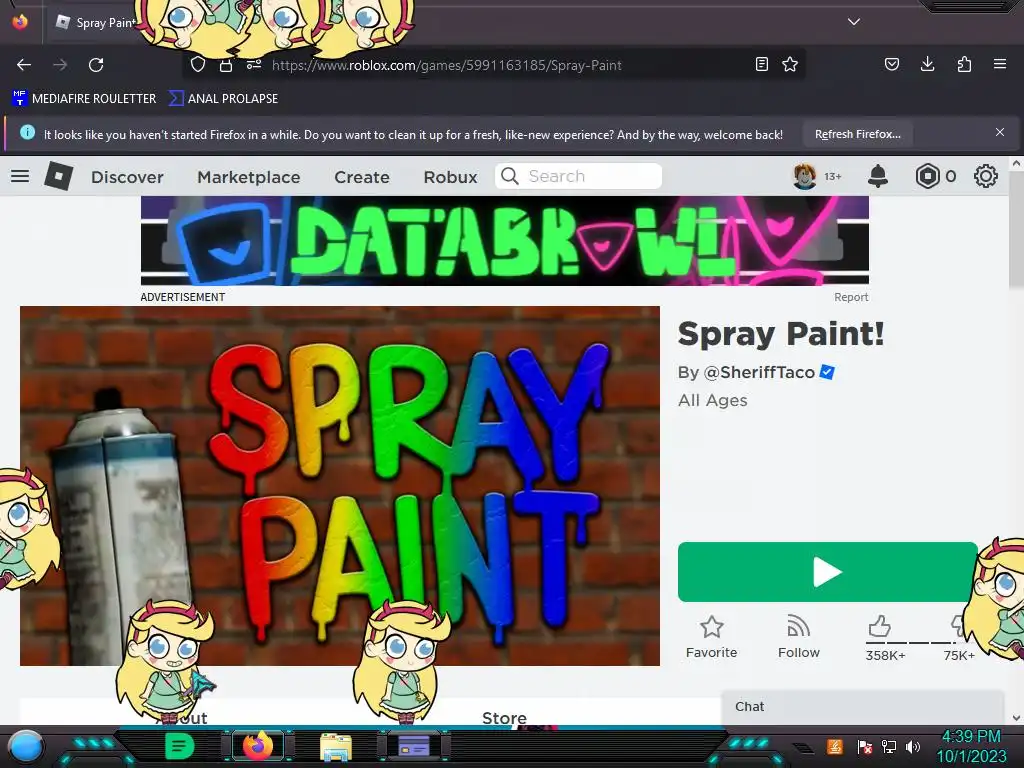The width and height of the screenshot is (1024, 768).
Task: Expand the list all tabs chevron
Action: point(854,22)
